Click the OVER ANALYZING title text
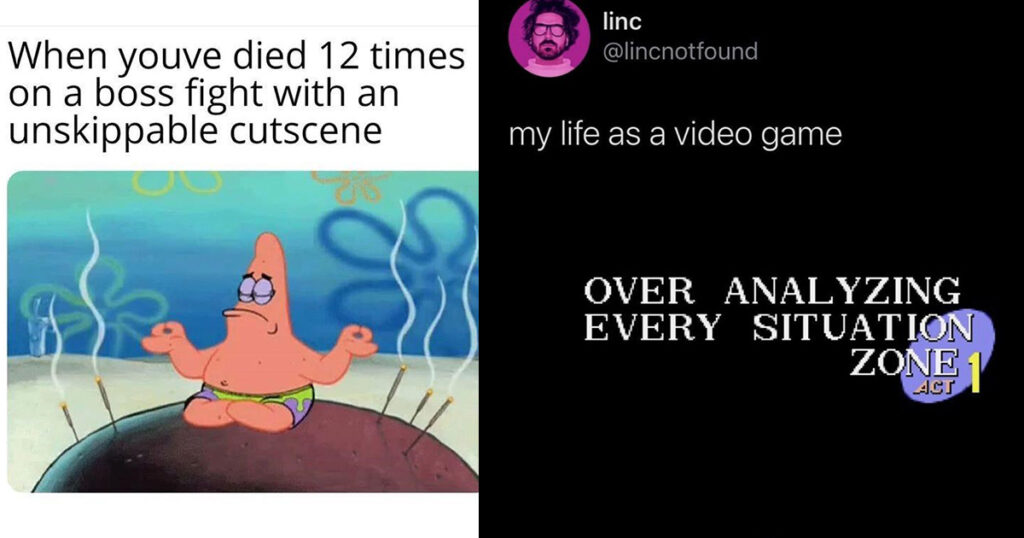Viewport: 1024px width, 538px height. (772, 291)
